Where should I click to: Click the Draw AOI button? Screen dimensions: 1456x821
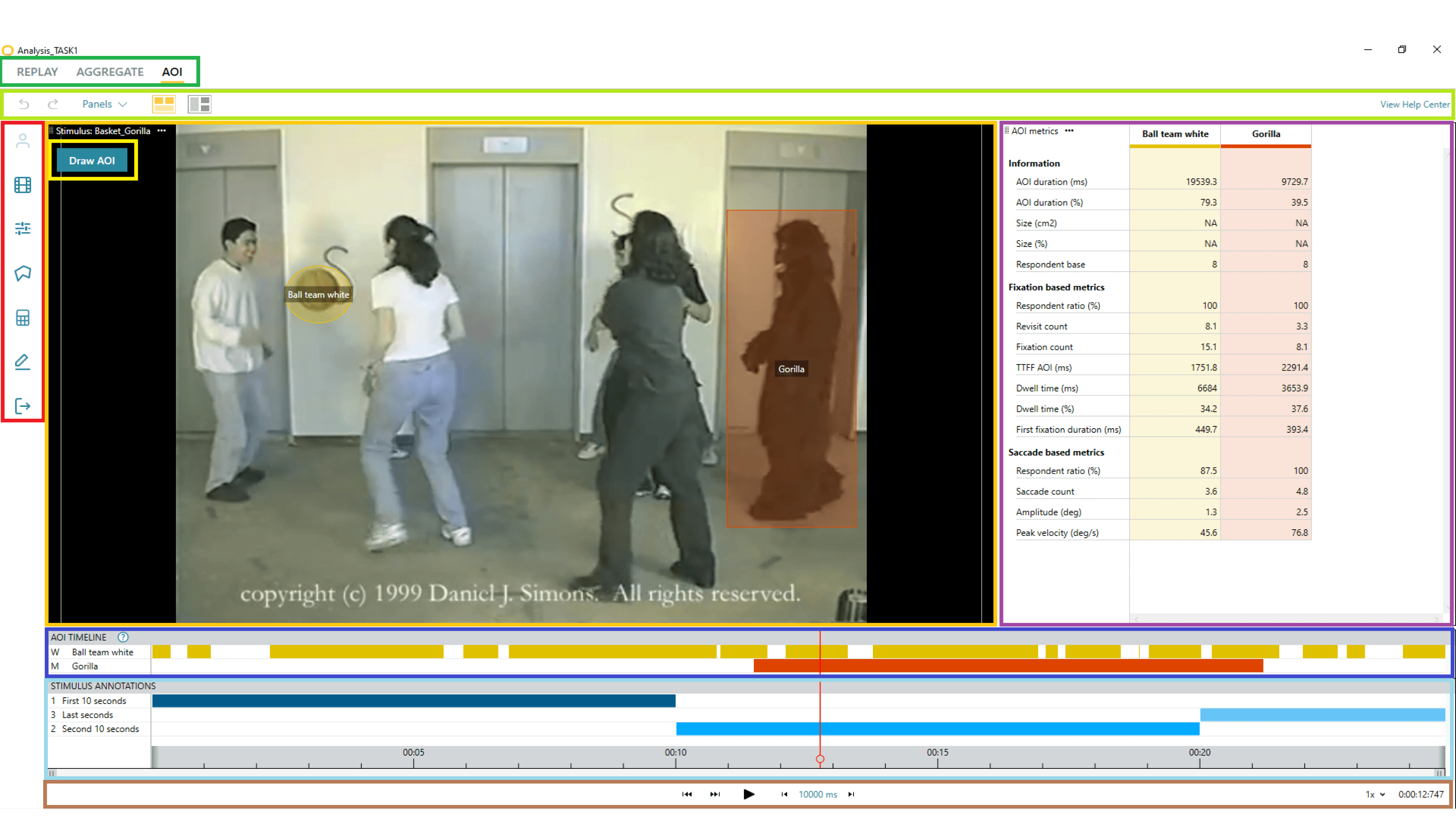point(92,161)
